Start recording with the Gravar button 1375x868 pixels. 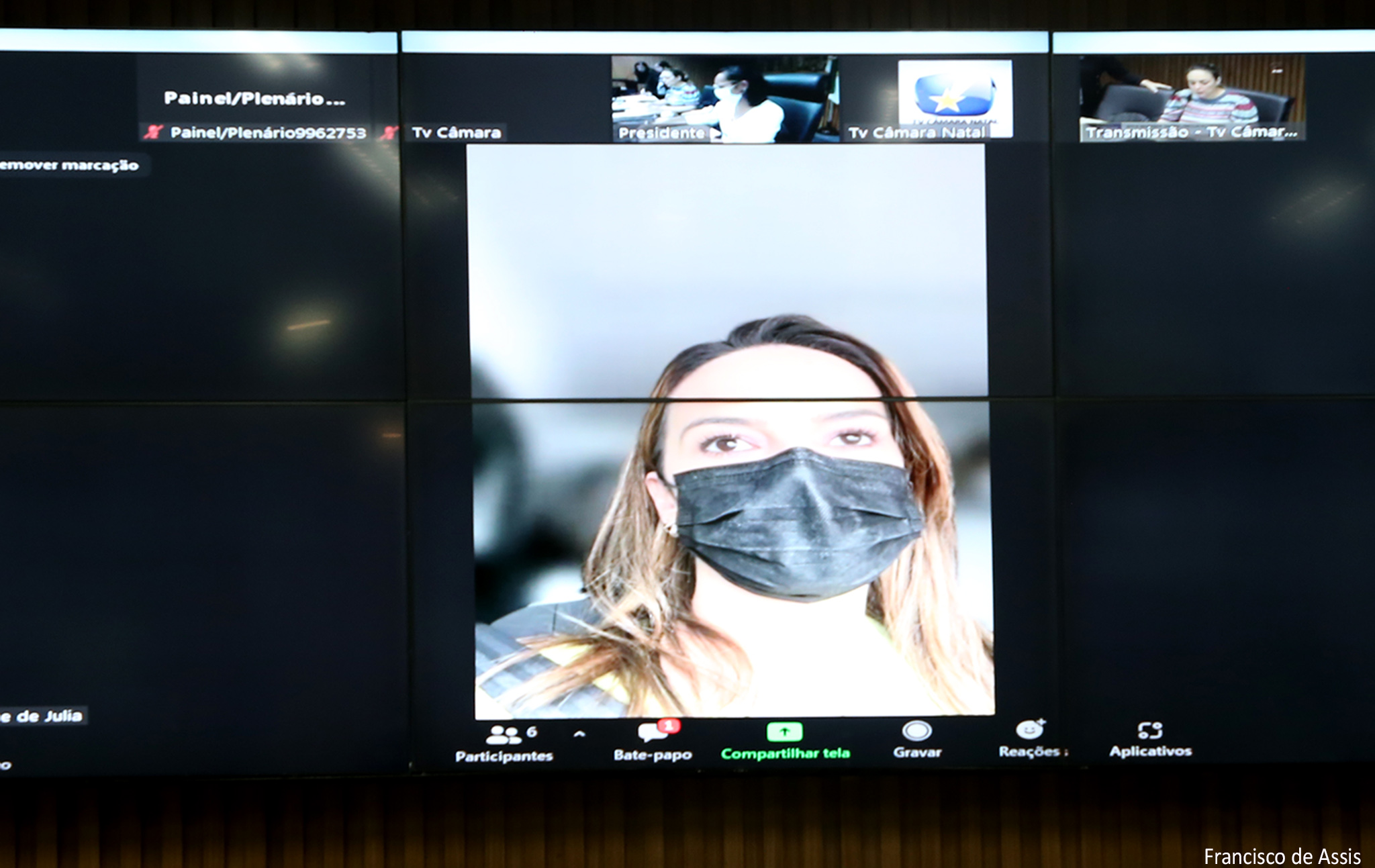pyautogui.click(x=917, y=731)
